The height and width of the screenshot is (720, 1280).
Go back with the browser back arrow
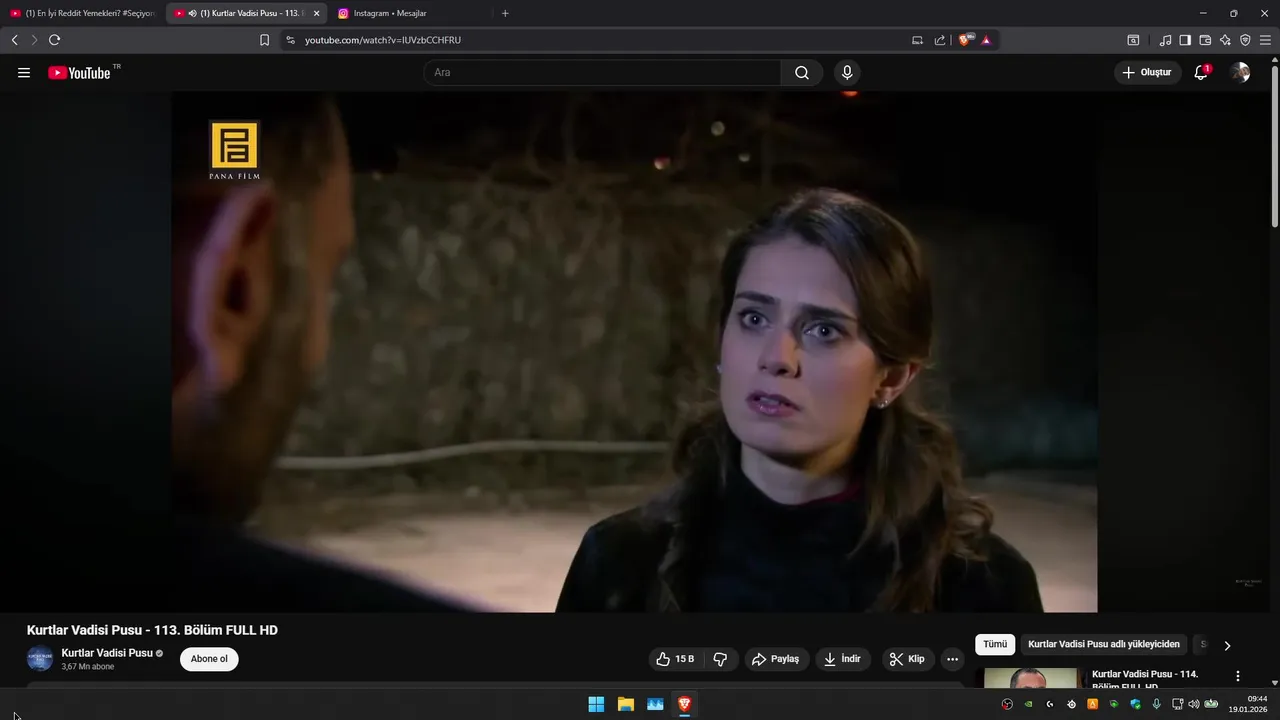pos(14,40)
